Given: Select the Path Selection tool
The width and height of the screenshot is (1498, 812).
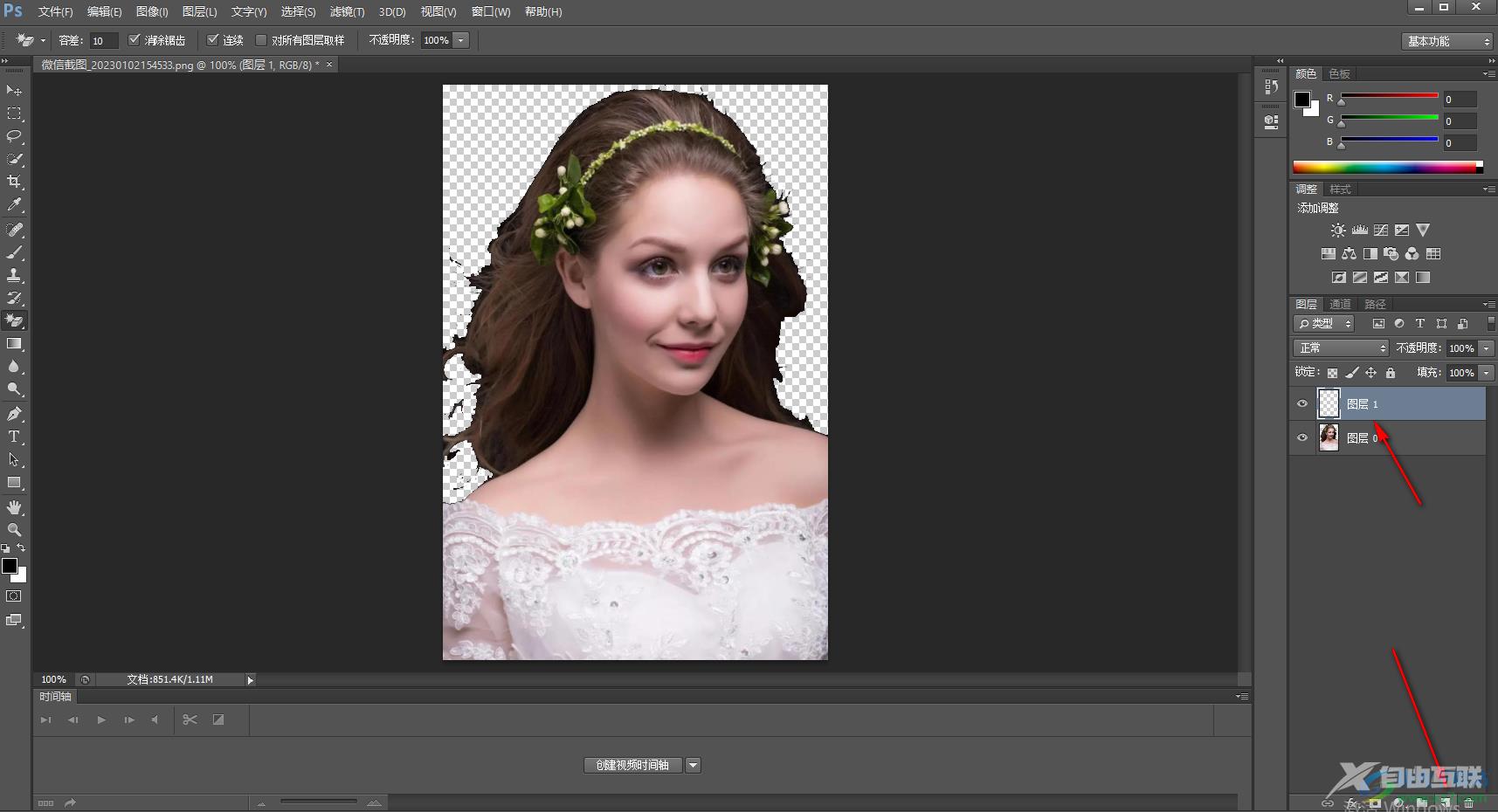Looking at the screenshot, I should 14,459.
